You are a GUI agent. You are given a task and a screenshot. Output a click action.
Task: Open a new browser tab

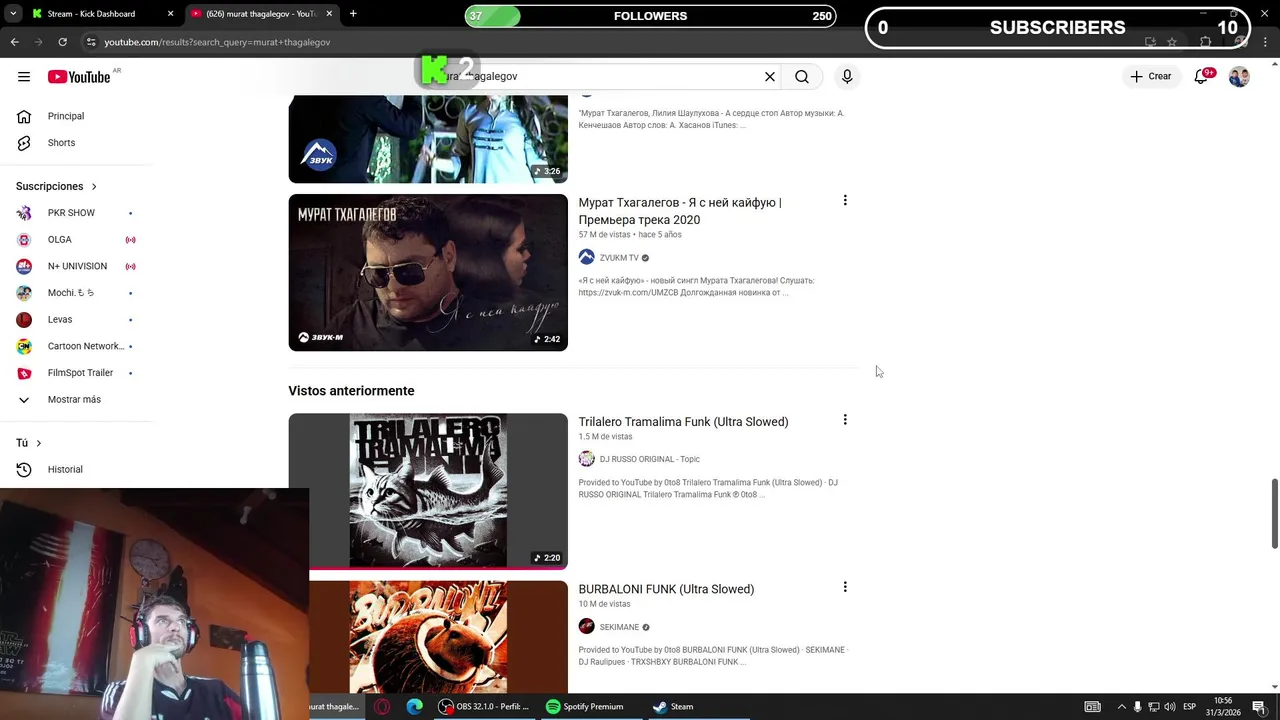pos(353,14)
